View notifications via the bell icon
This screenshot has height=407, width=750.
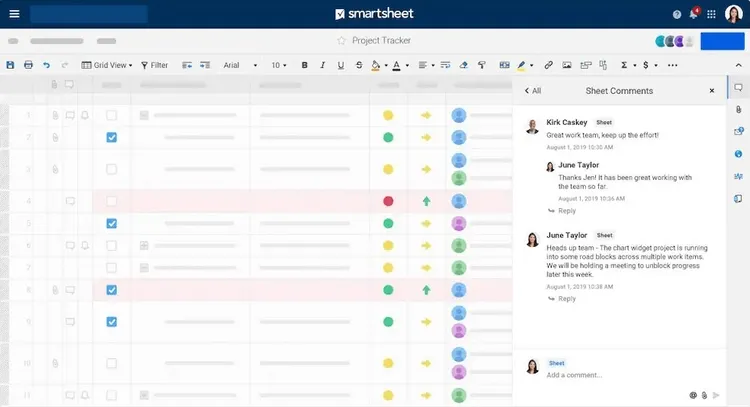click(x=693, y=14)
